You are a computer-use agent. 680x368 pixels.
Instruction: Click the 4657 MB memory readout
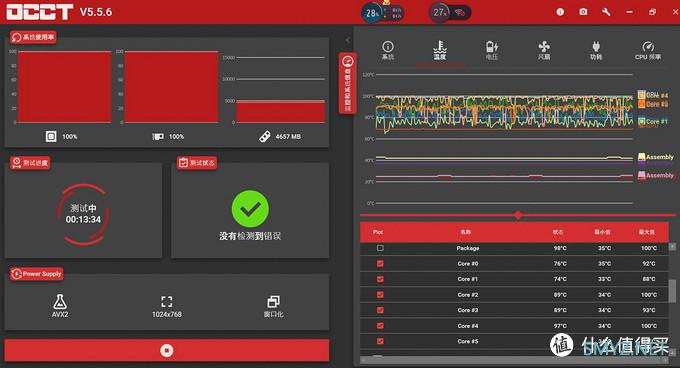[288, 137]
